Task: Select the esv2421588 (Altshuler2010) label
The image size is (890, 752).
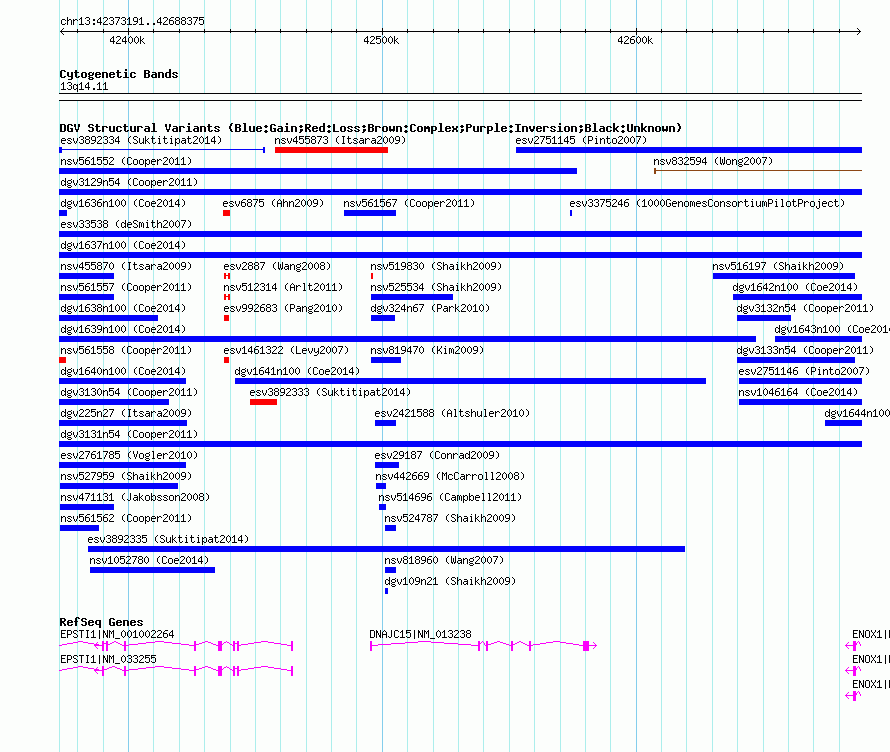Action: click(x=452, y=413)
